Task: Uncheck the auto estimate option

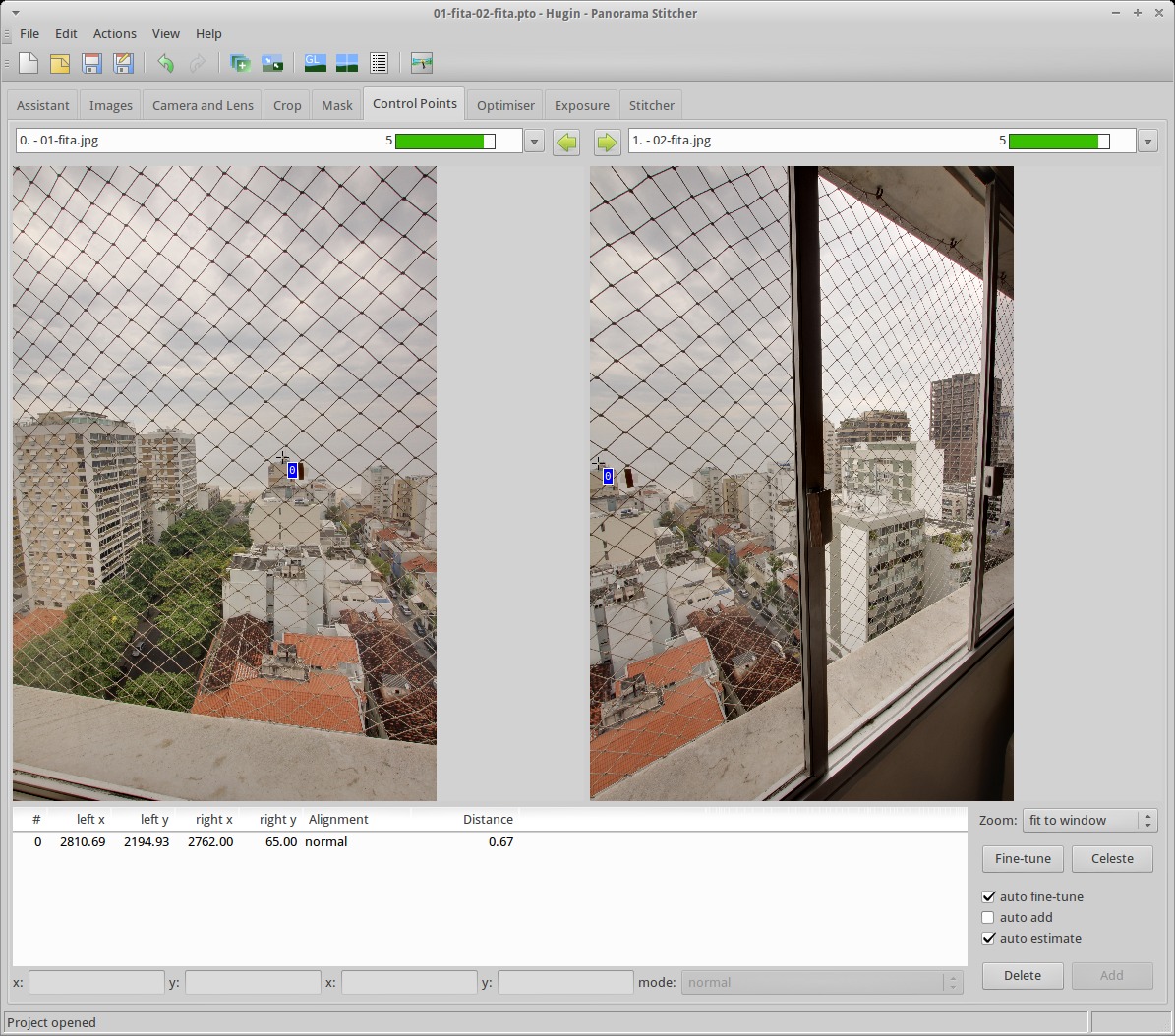Action: (x=988, y=938)
